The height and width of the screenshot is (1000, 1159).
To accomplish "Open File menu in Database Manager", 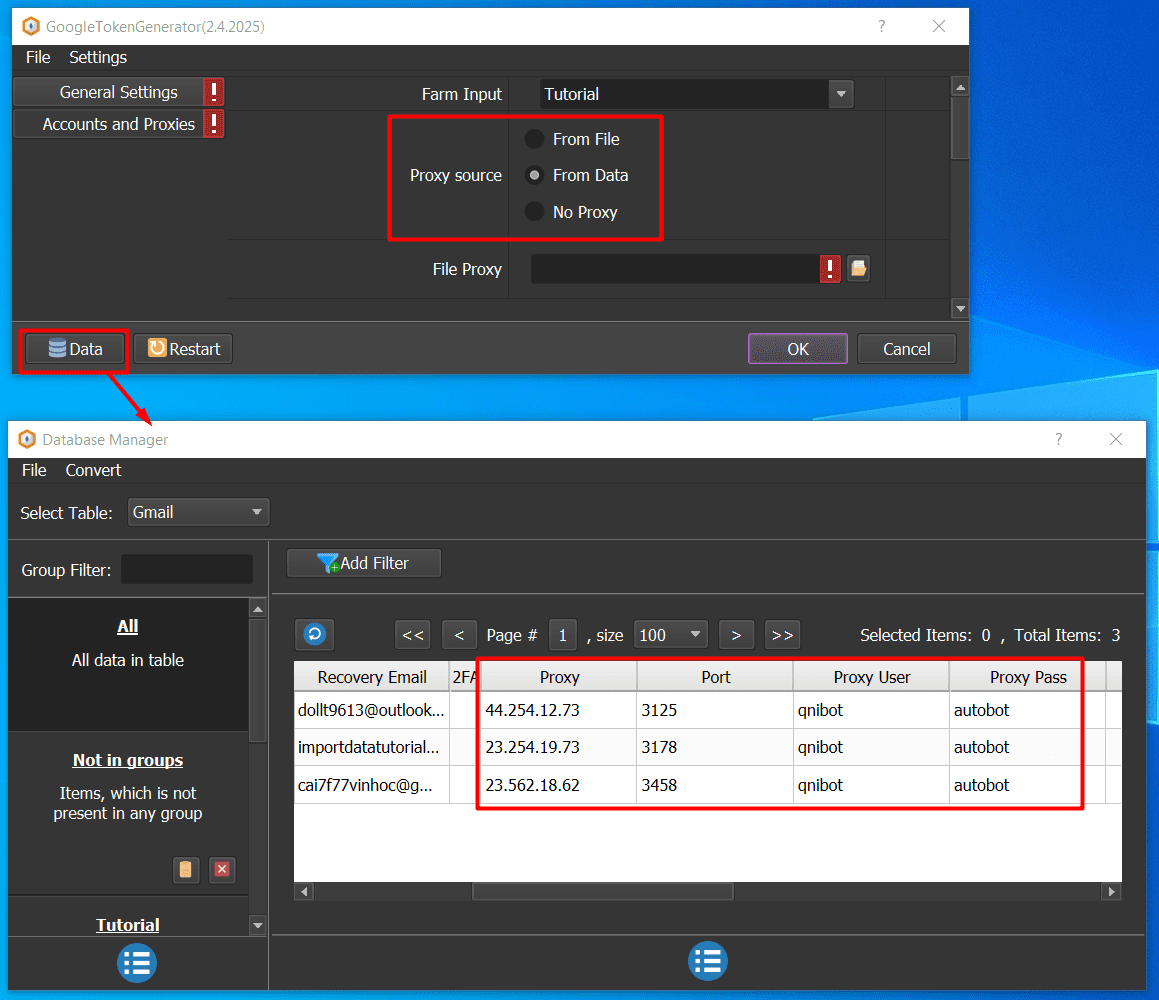I will [x=34, y=470].
